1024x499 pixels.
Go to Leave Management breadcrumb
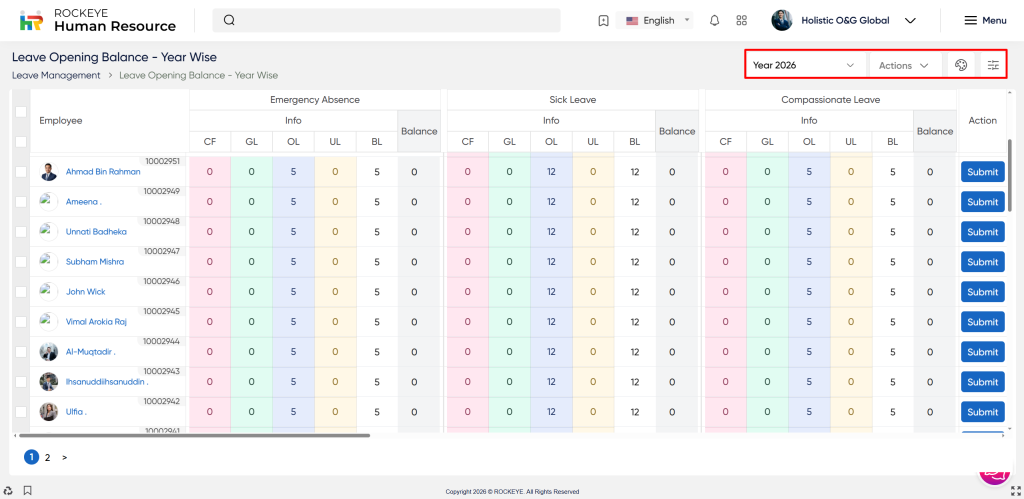tap(56, 75)
